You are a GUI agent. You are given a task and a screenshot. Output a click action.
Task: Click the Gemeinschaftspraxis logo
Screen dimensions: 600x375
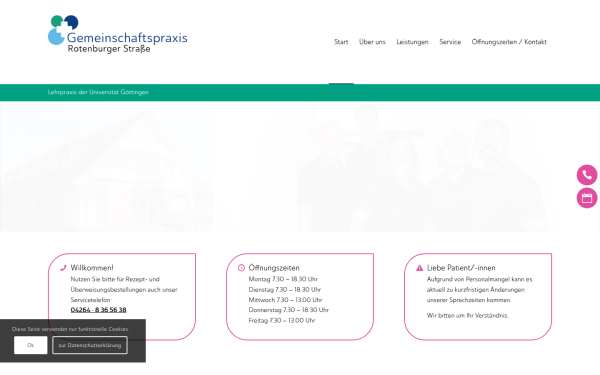tap(117, 34)
